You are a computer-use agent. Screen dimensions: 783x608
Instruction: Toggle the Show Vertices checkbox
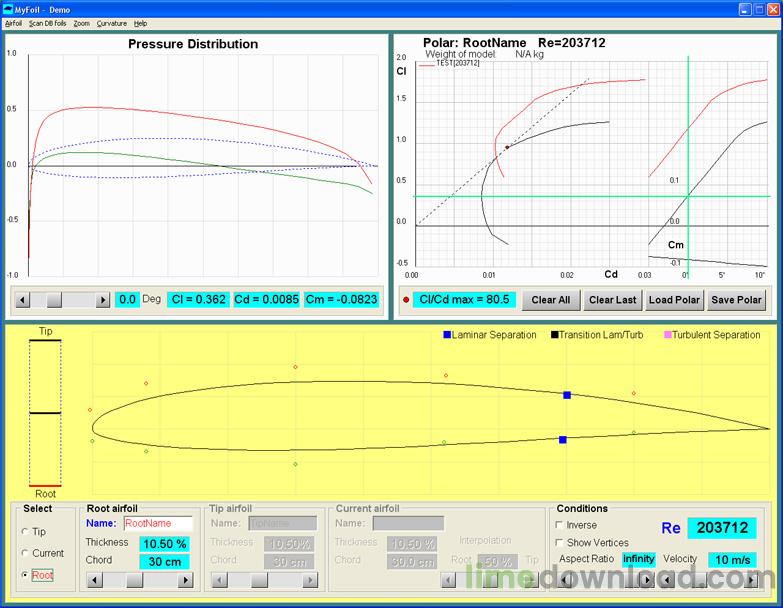pos(559,542)
